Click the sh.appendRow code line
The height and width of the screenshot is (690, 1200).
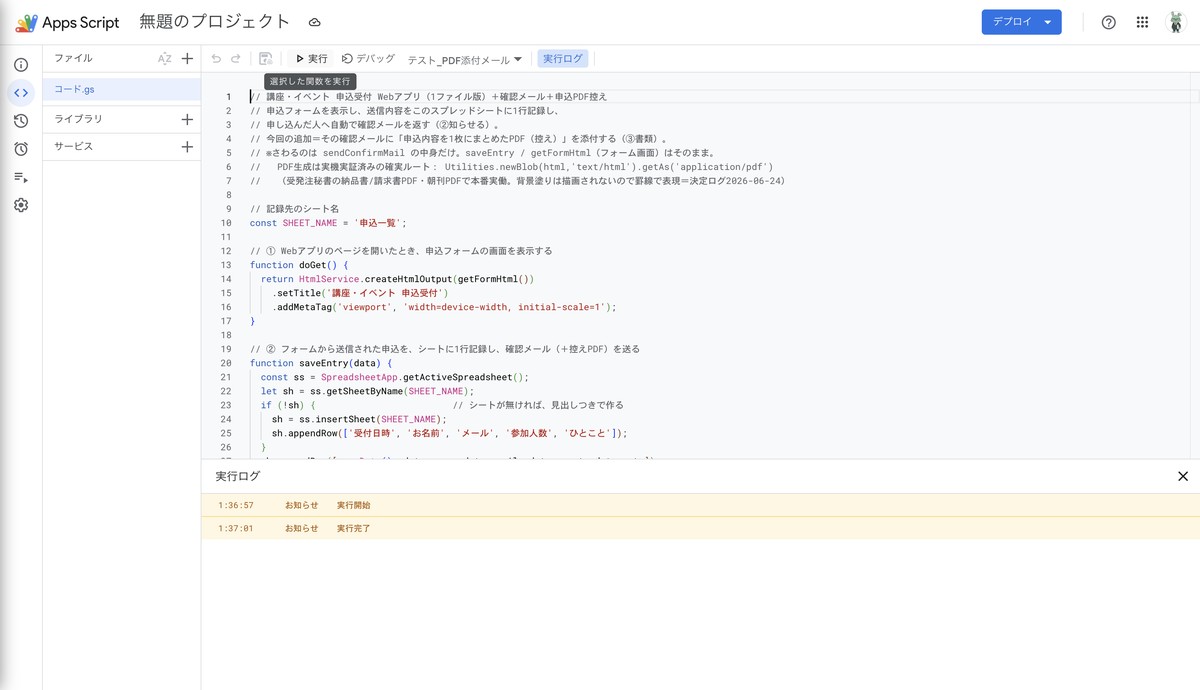[449, 433]
